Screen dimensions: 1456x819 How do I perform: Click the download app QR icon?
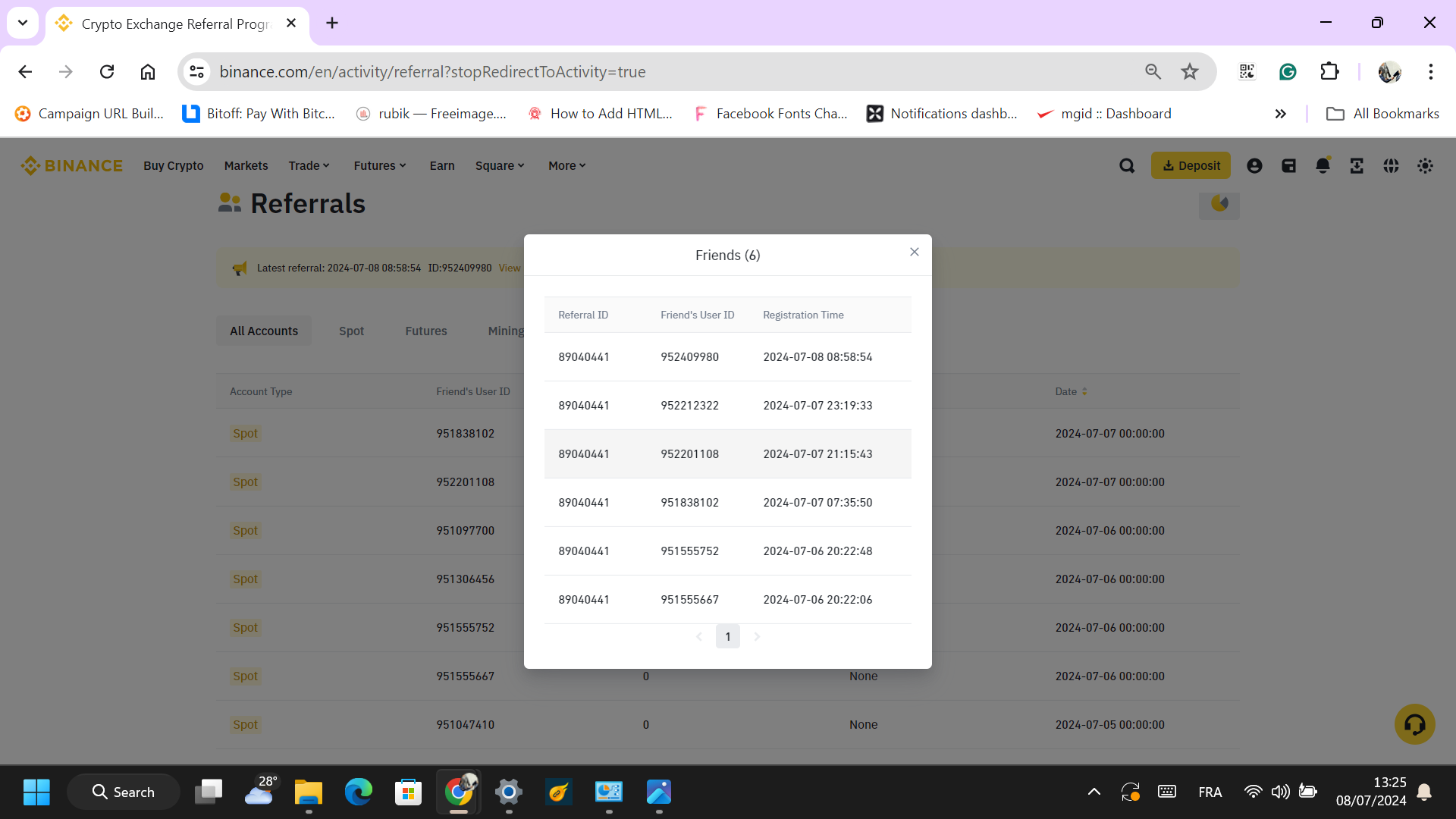coord(1357,165)
